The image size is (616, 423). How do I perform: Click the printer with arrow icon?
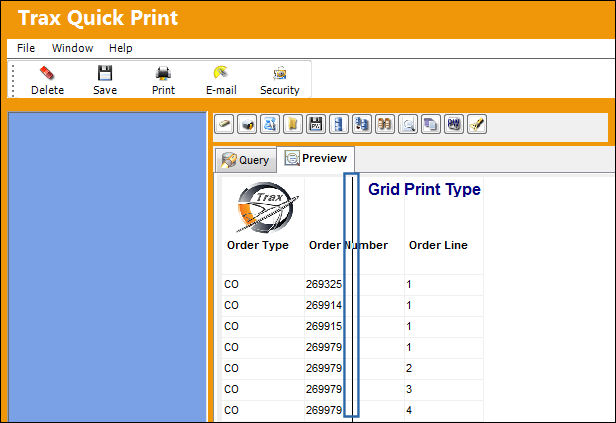tap(247, 125)
